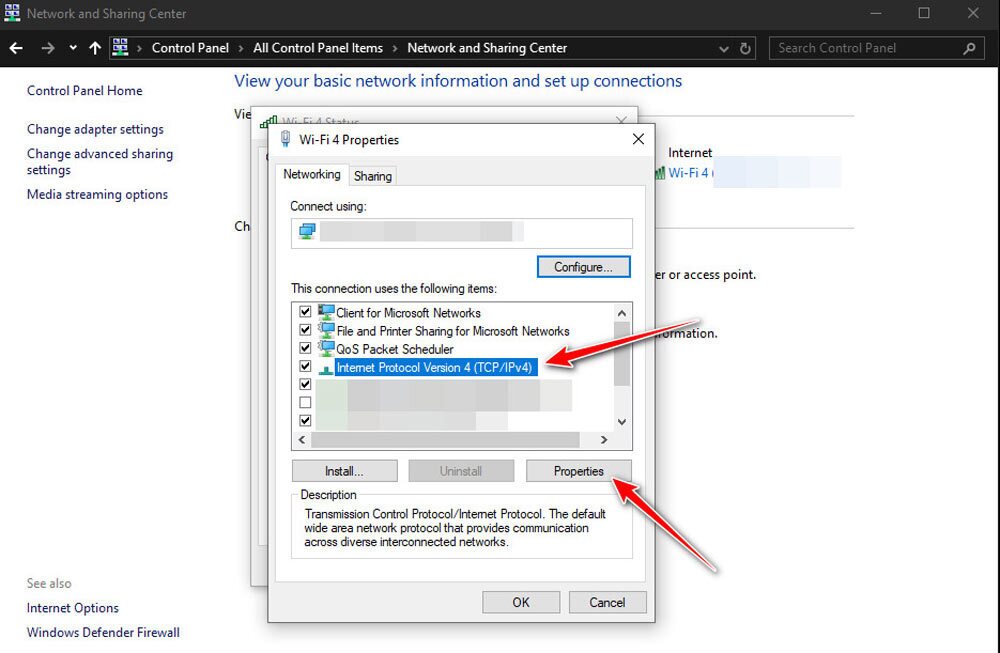Open Windows Defender Firewall link
Viewport: 1000px width, 653px height.
103,632
